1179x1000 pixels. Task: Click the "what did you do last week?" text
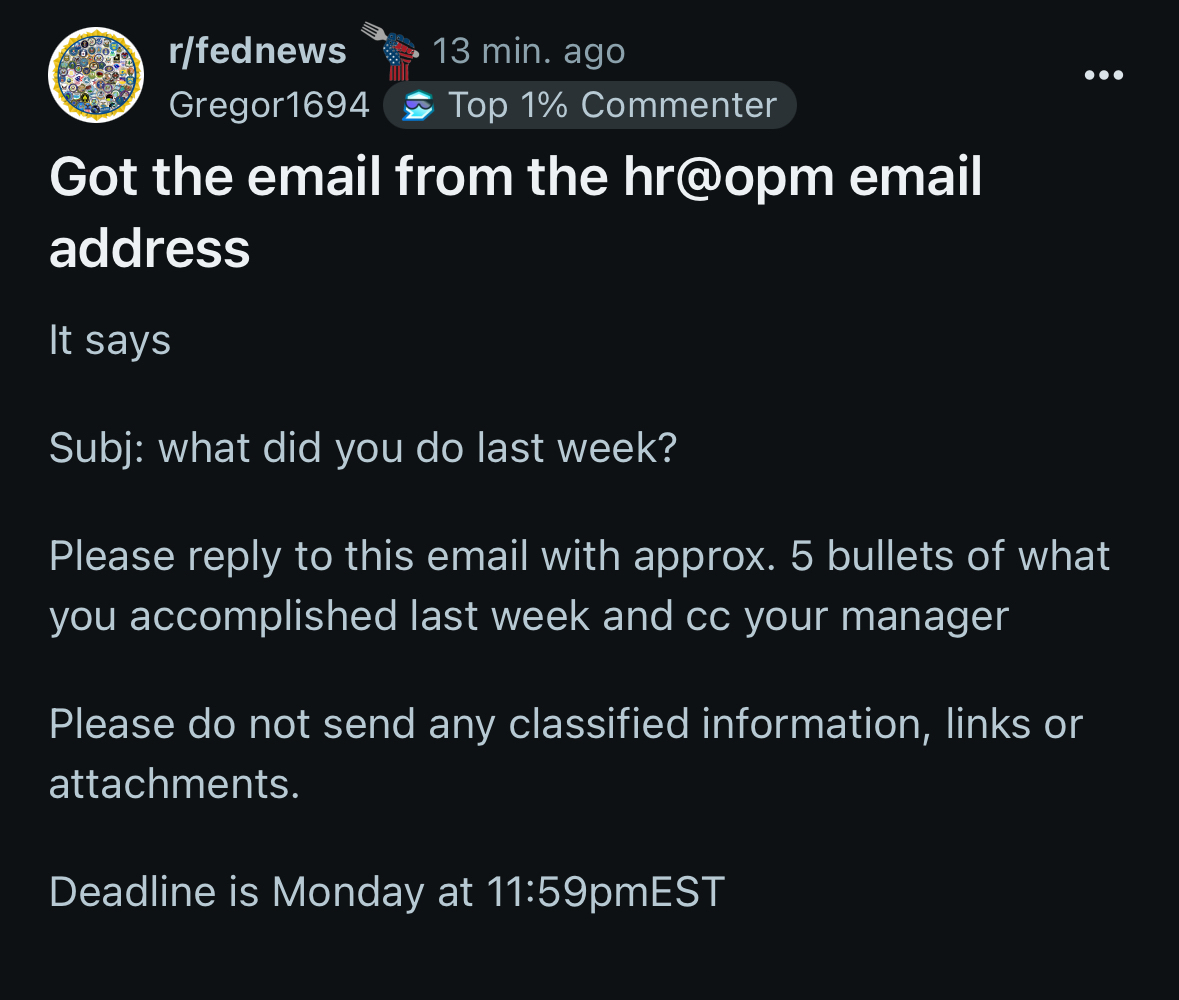click(418, 449)
